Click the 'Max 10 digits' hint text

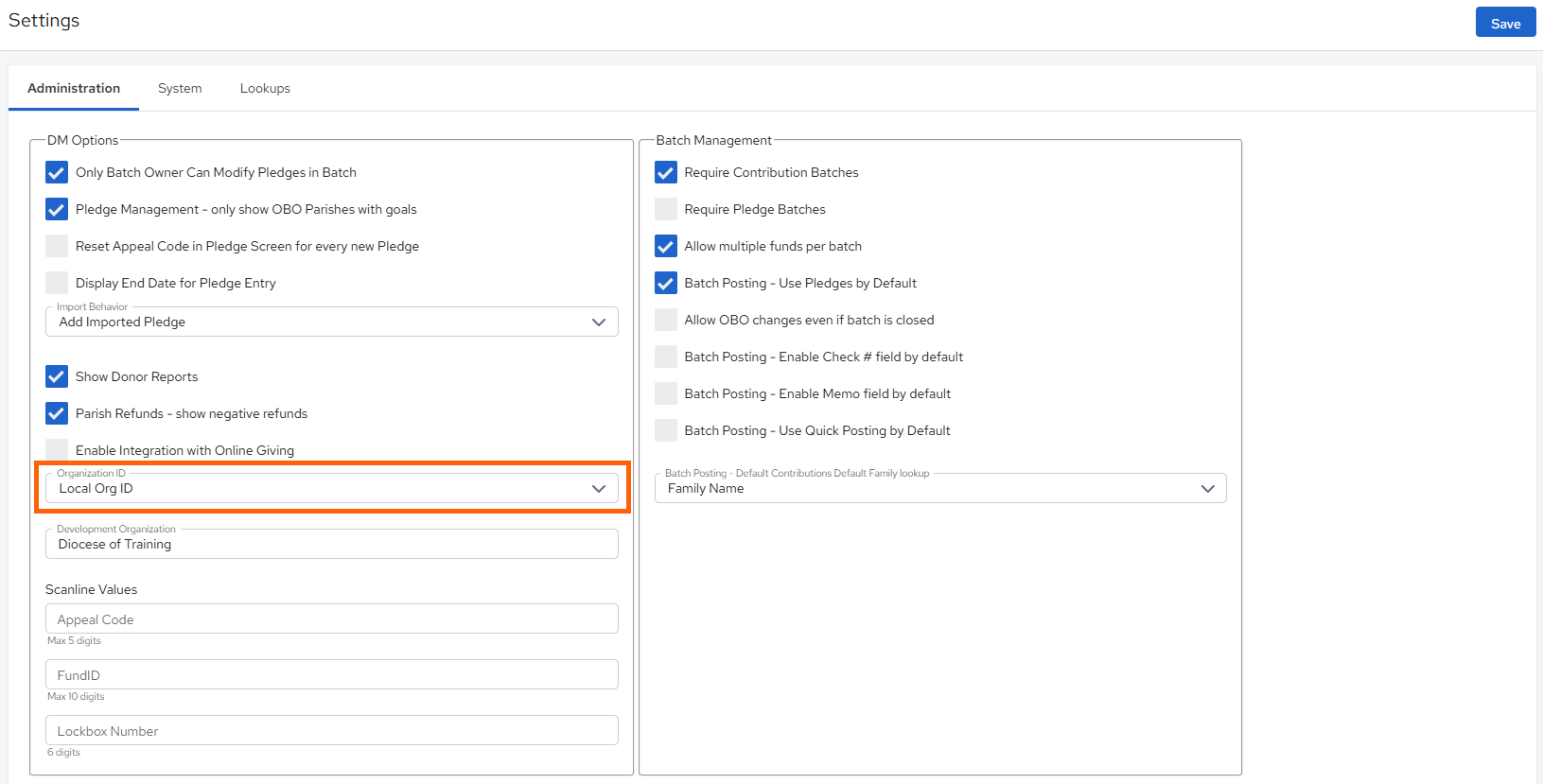(76, 696)
